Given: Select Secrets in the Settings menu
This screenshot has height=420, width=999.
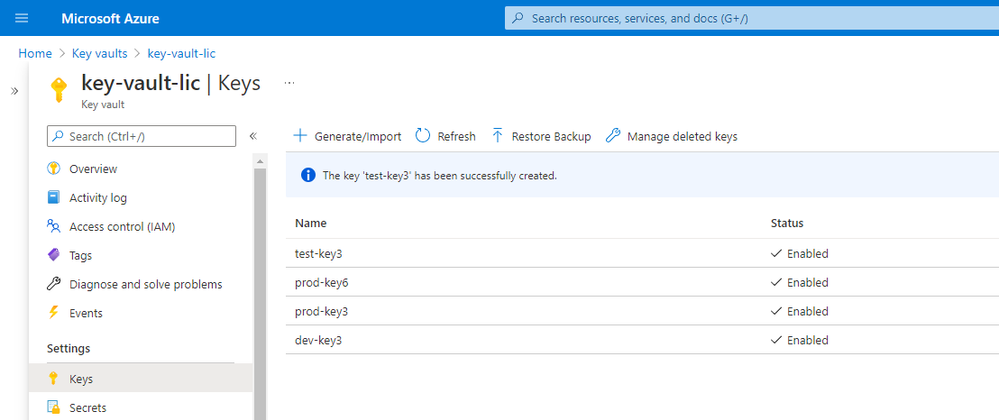Looking at the screenshot, I should [x=87, y=408].
